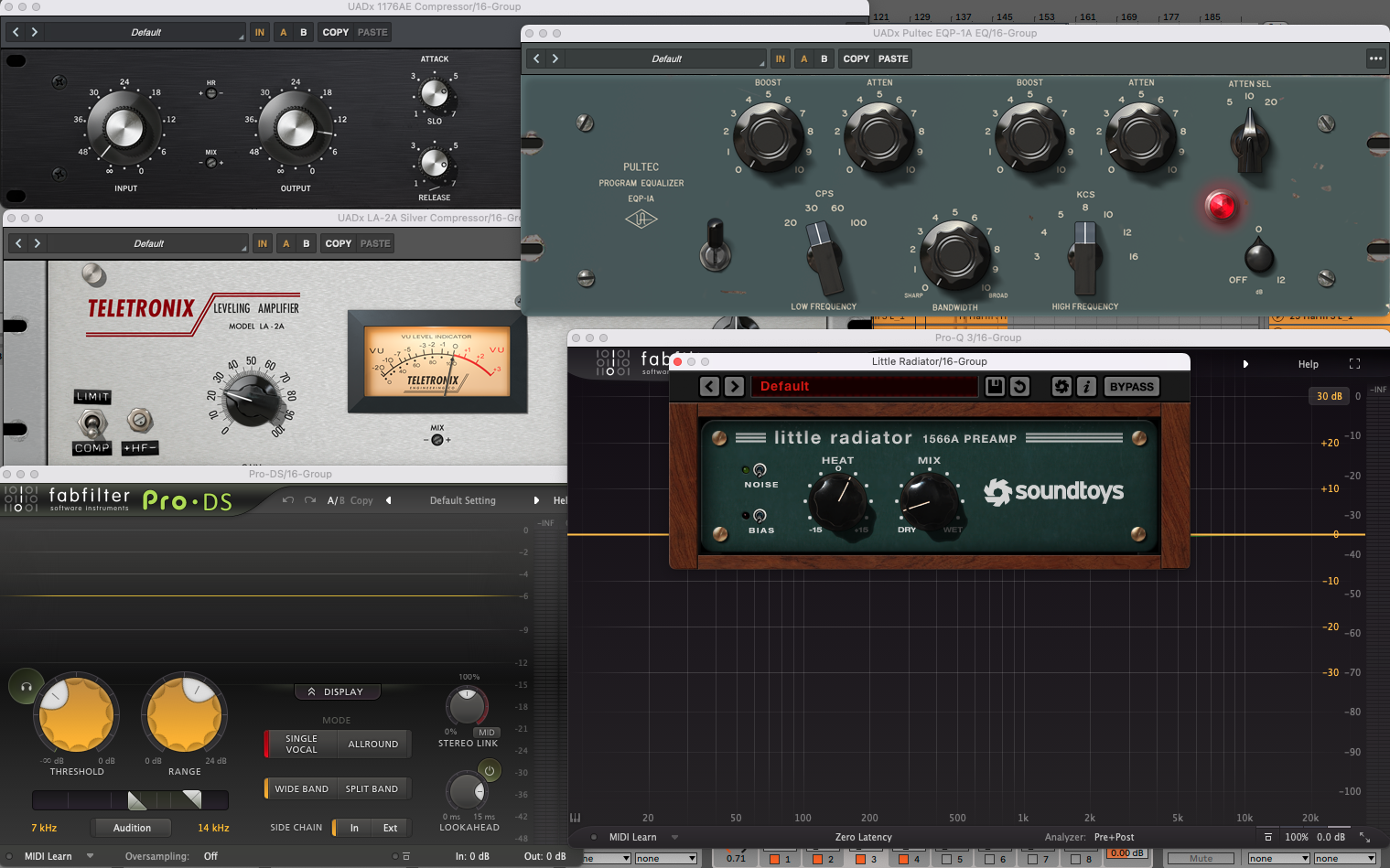This screenshot has height=868, width=1390.
Task: Click the output options icon beside 100% in Pro-Q 3
Action: tap(1268, 837)
